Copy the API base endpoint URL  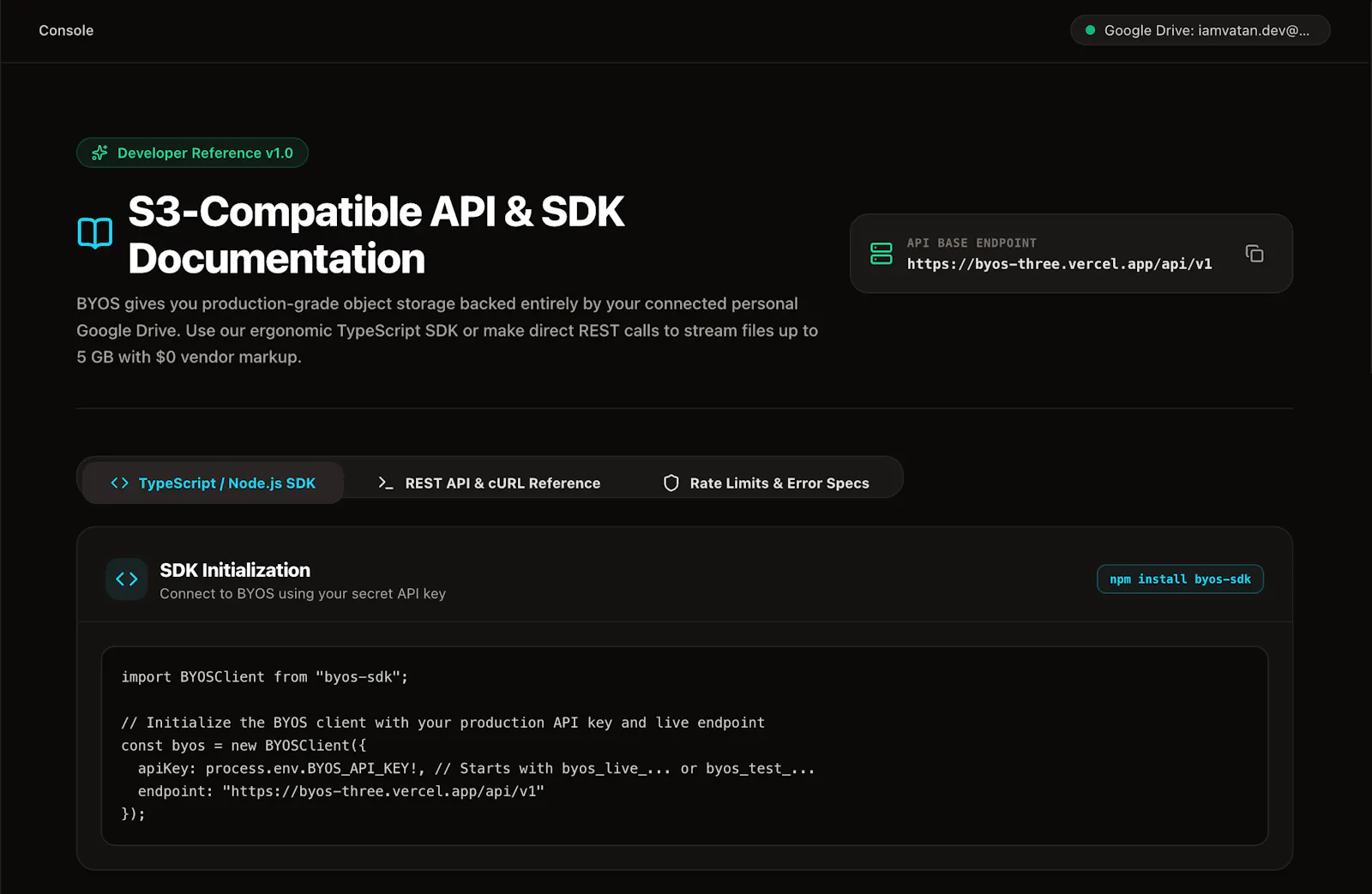coord(1255,254)
